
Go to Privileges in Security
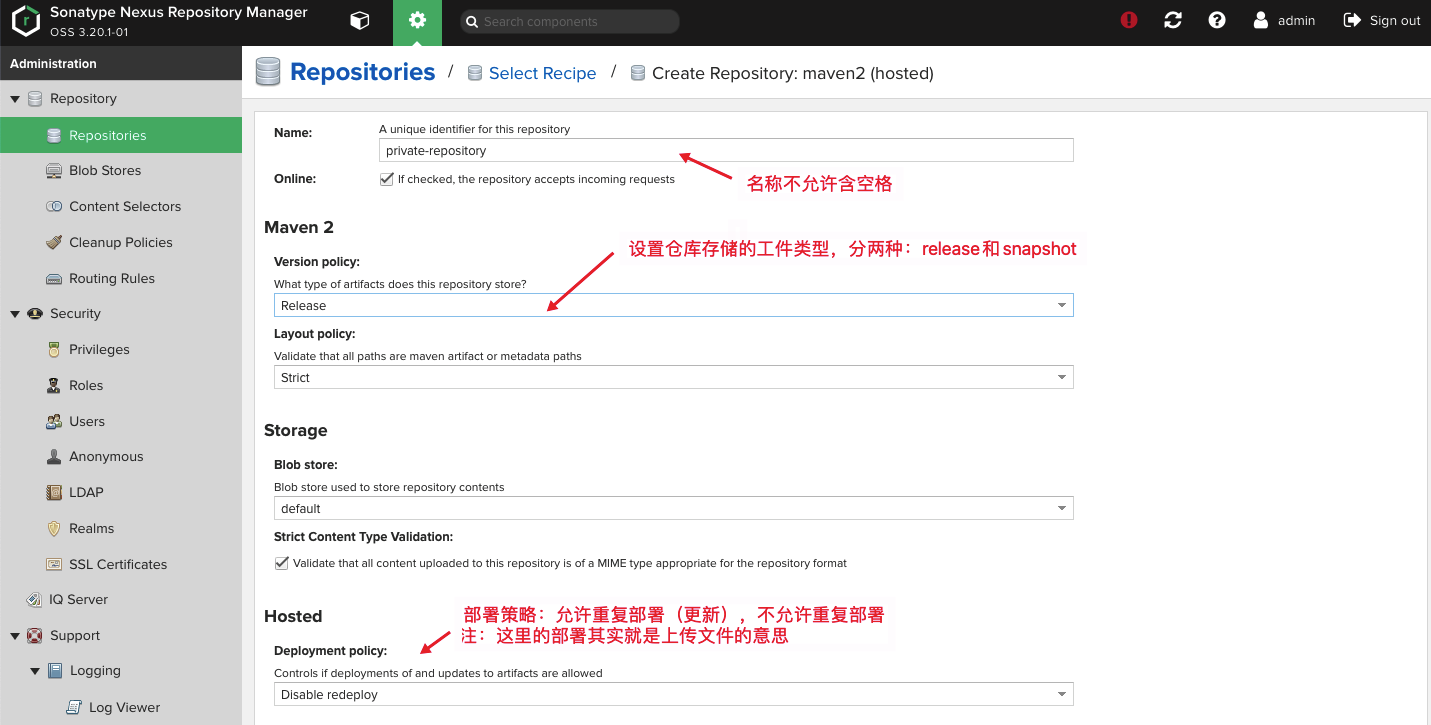coord(99,350)
